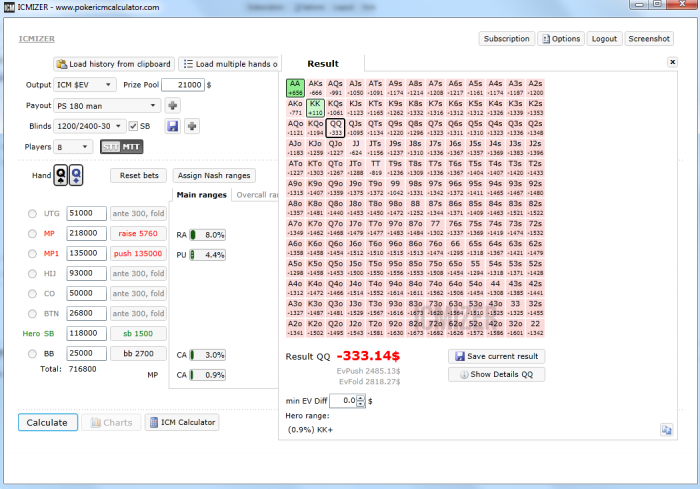This screenshot has width=700, height=489.
Task: Open the Charts button
Action: (x=111, y=422)
